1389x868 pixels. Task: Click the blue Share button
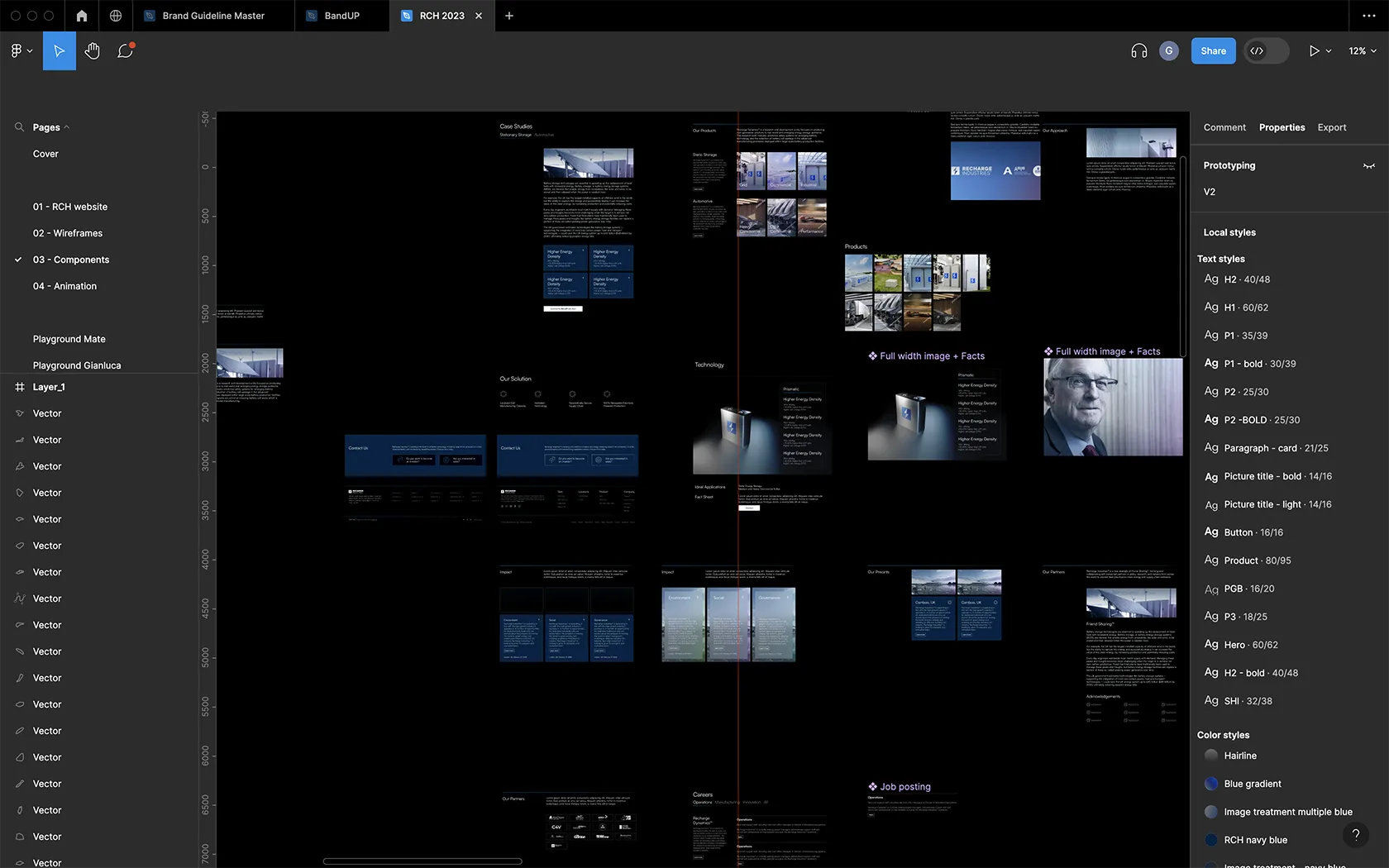pyautogui.click(x=1213, y=51)
